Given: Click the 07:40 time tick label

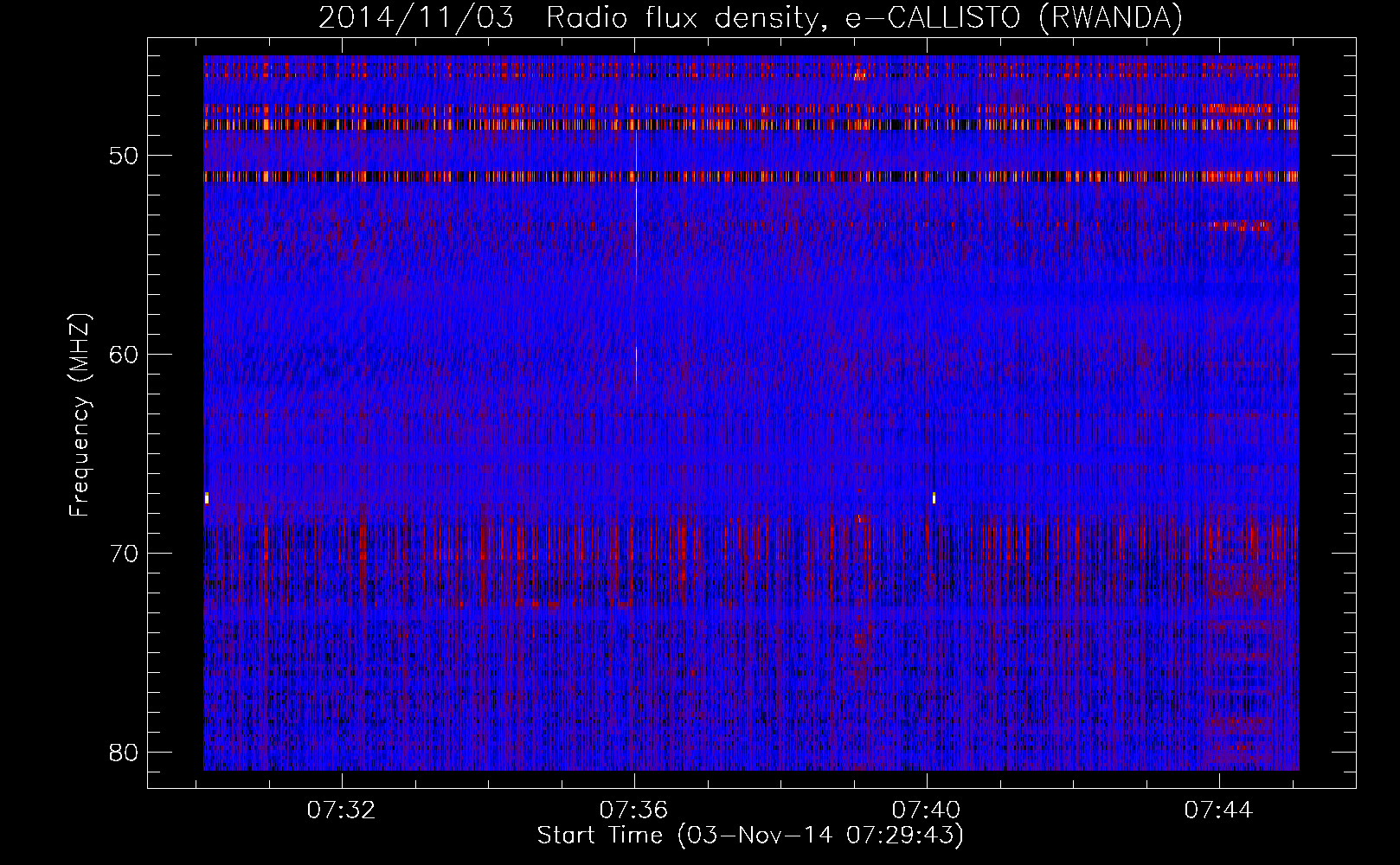Looking at the screenshot, I should pyautogui.click(x=927, y=811).
